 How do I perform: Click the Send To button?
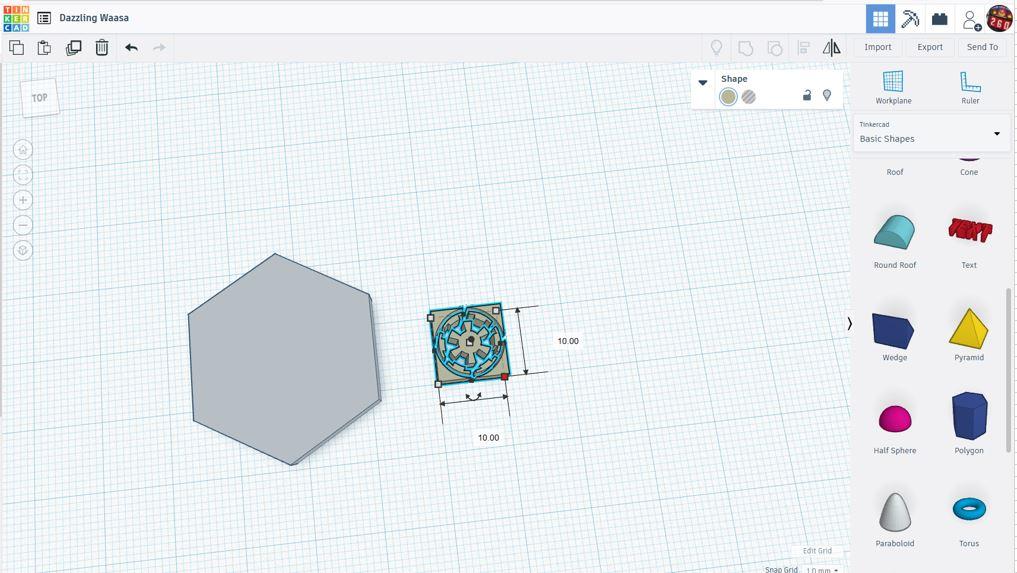(982, 47)
